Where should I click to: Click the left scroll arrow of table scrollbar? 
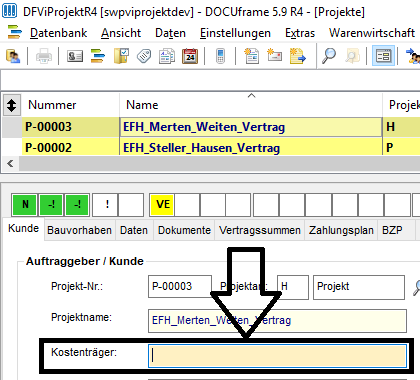click(x=10, y=164)
